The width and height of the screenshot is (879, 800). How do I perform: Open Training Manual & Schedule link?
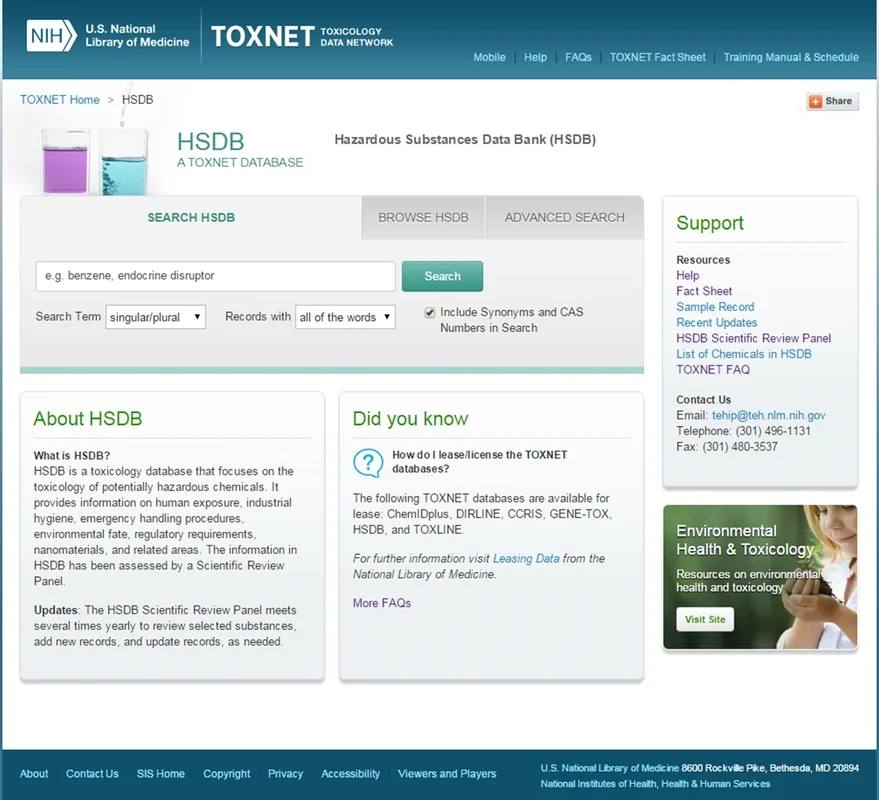point(791,57)
